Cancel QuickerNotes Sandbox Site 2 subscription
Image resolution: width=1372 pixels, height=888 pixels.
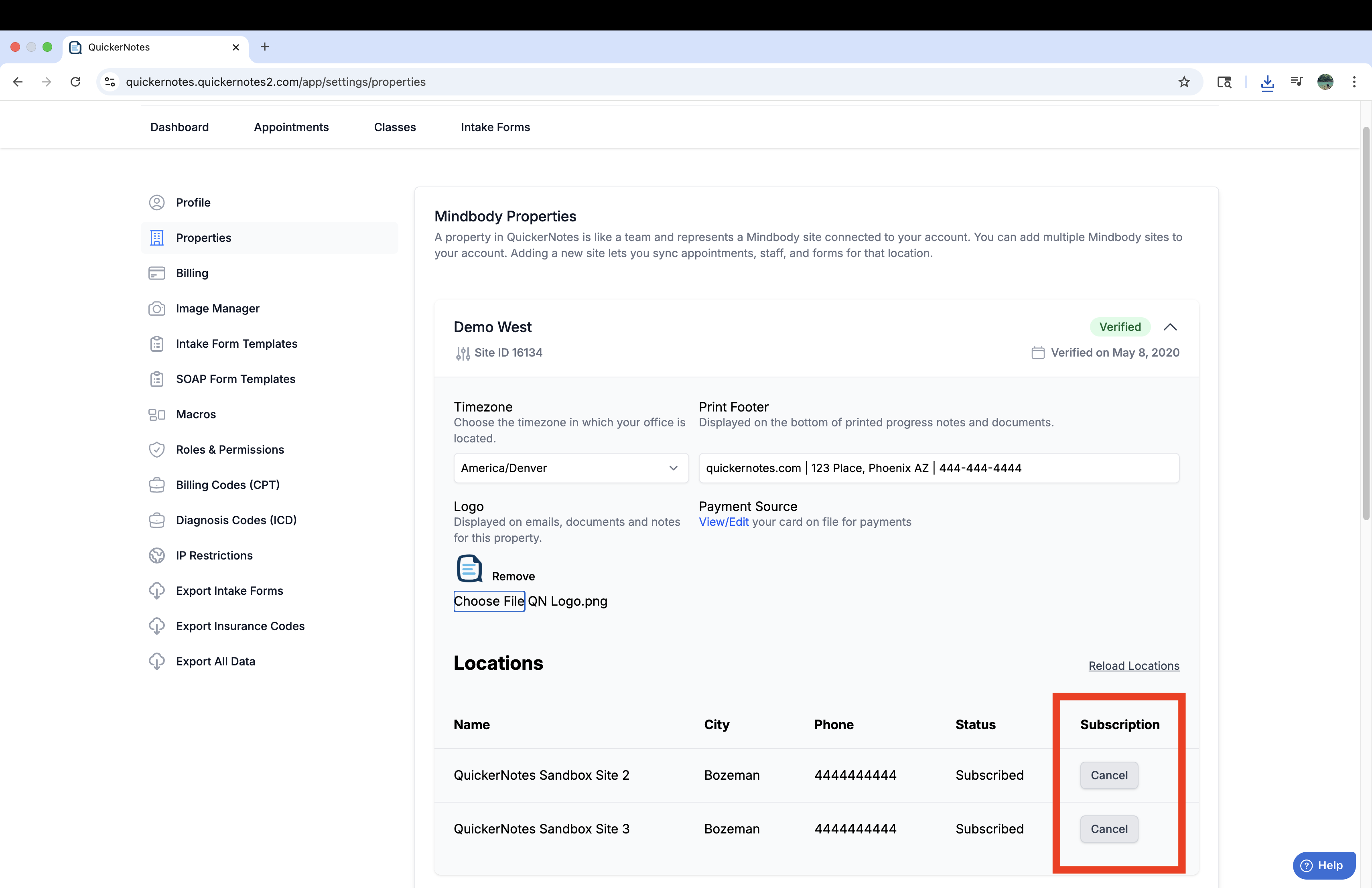1108,775
